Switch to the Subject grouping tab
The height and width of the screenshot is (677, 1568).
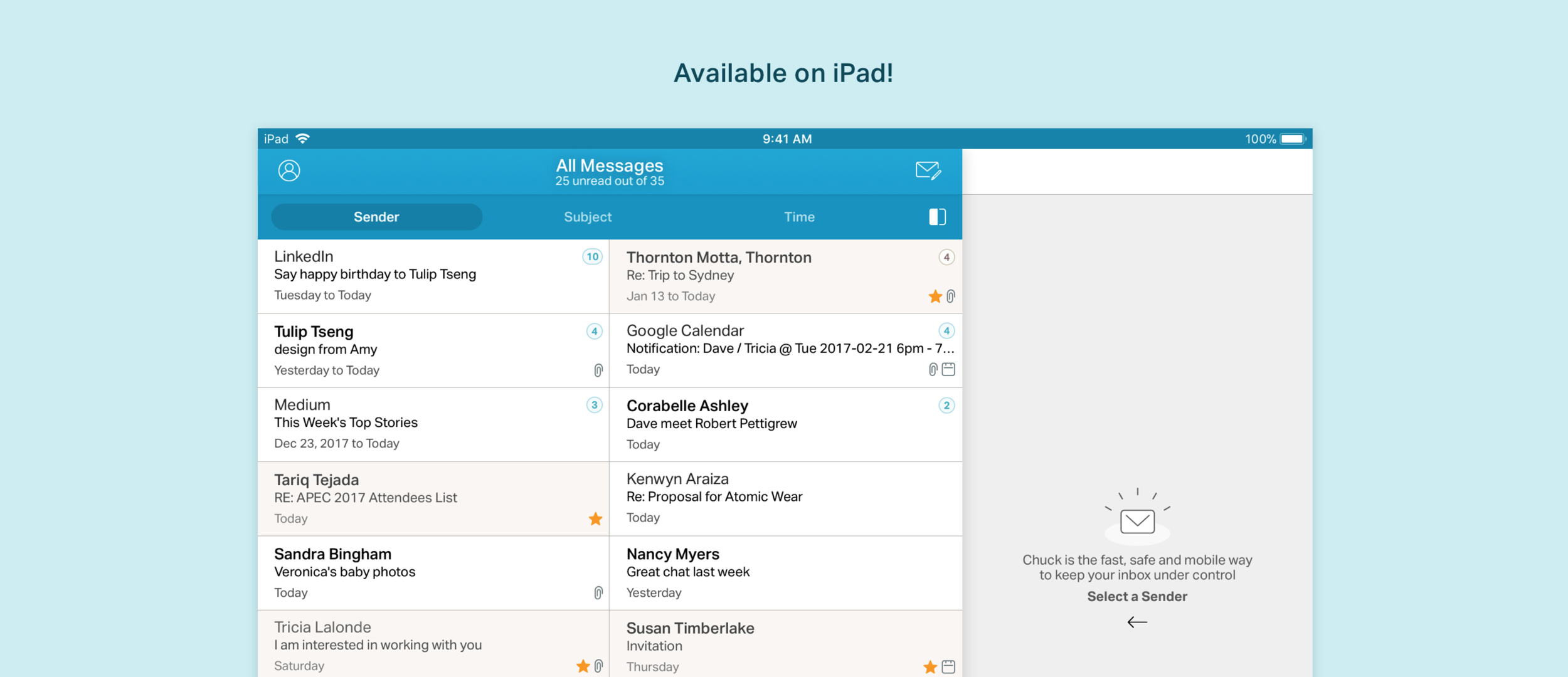(588, 217)
